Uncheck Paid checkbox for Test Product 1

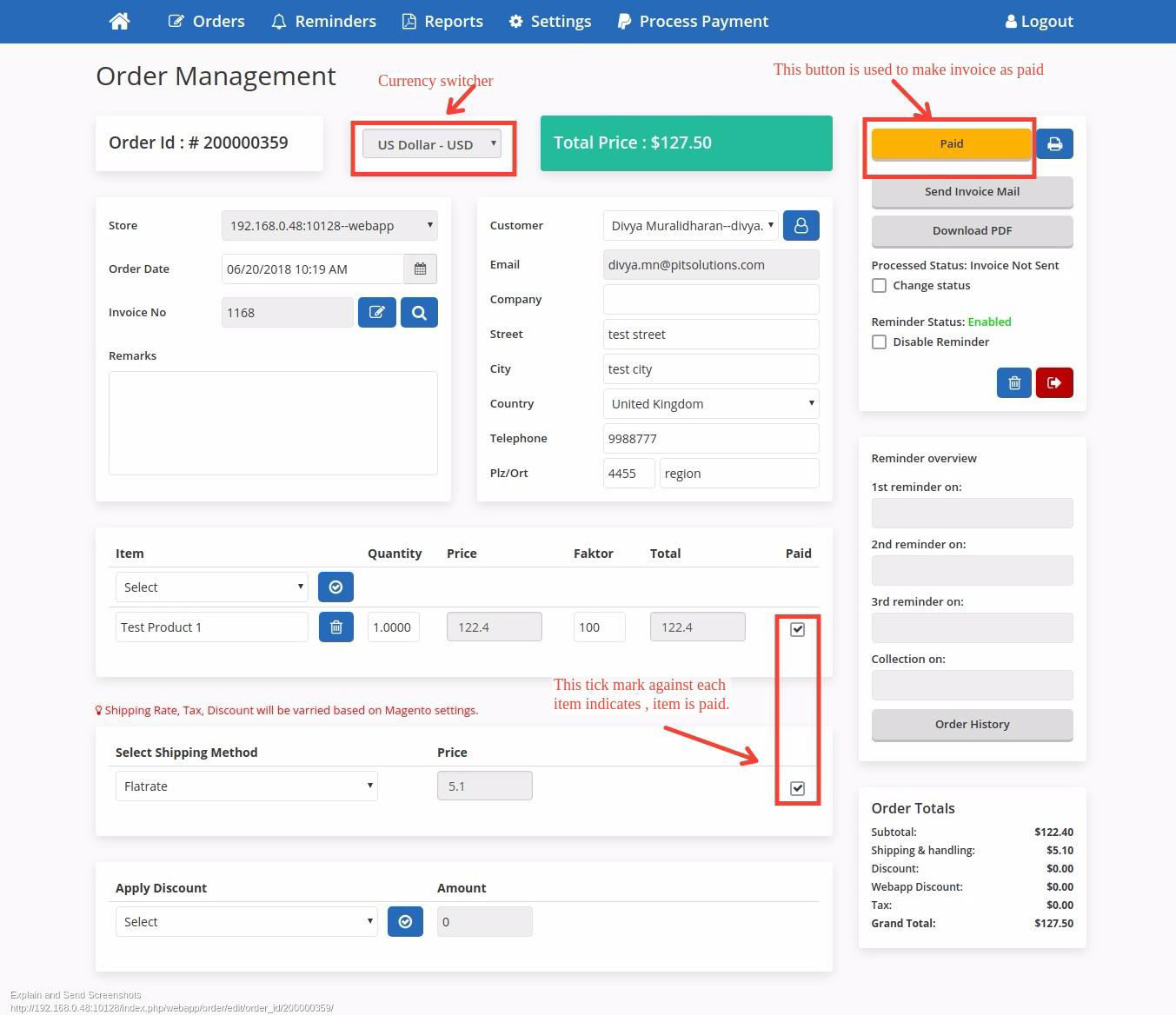[797, 629]
